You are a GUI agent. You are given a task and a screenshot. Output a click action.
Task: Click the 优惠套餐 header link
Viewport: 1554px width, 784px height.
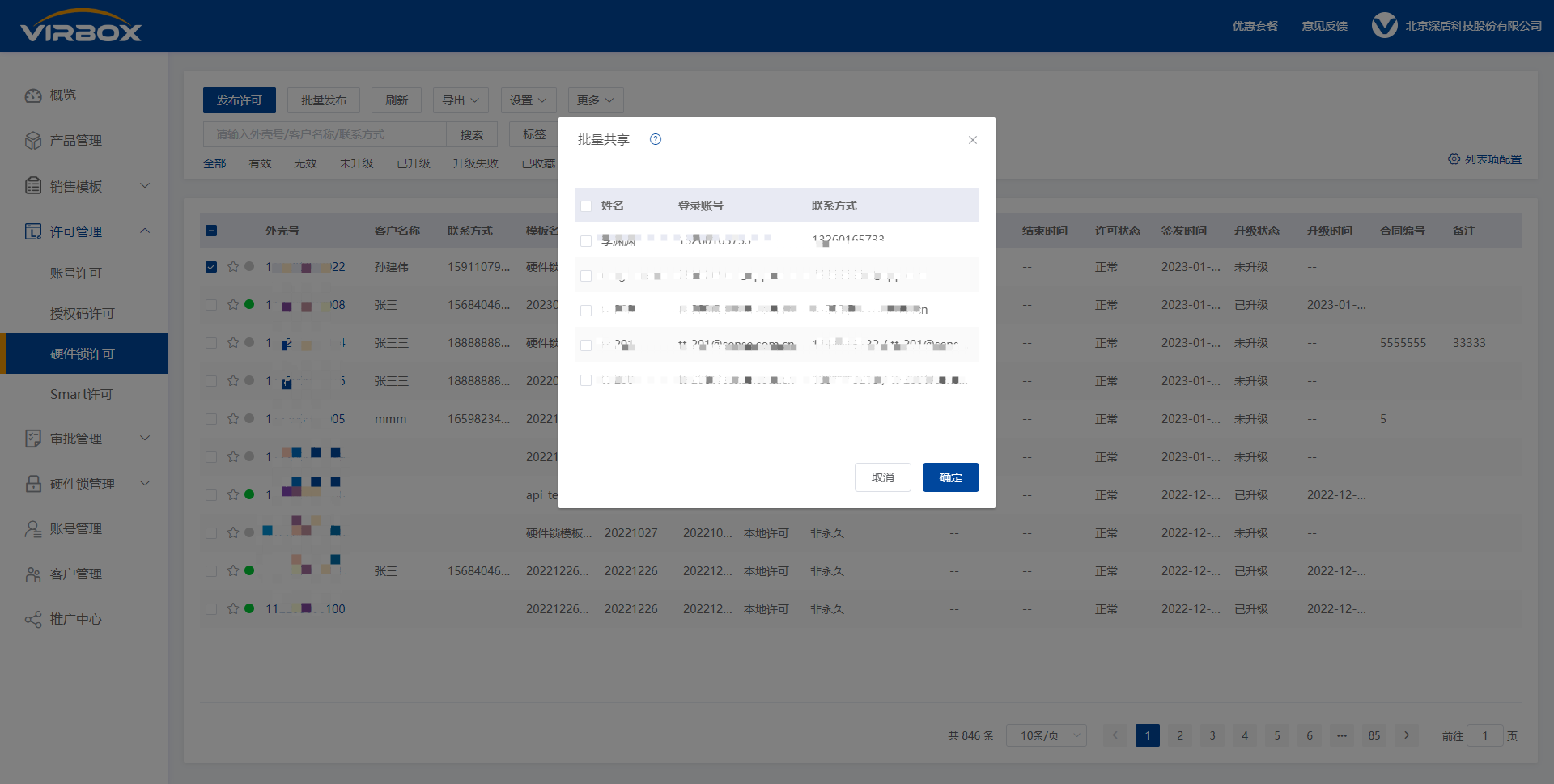point(1255,26)
